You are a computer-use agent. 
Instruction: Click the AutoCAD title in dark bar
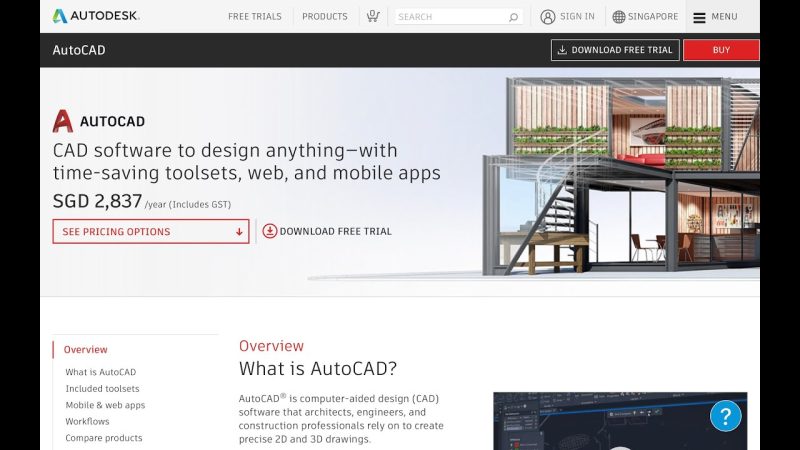click(79, 50)
